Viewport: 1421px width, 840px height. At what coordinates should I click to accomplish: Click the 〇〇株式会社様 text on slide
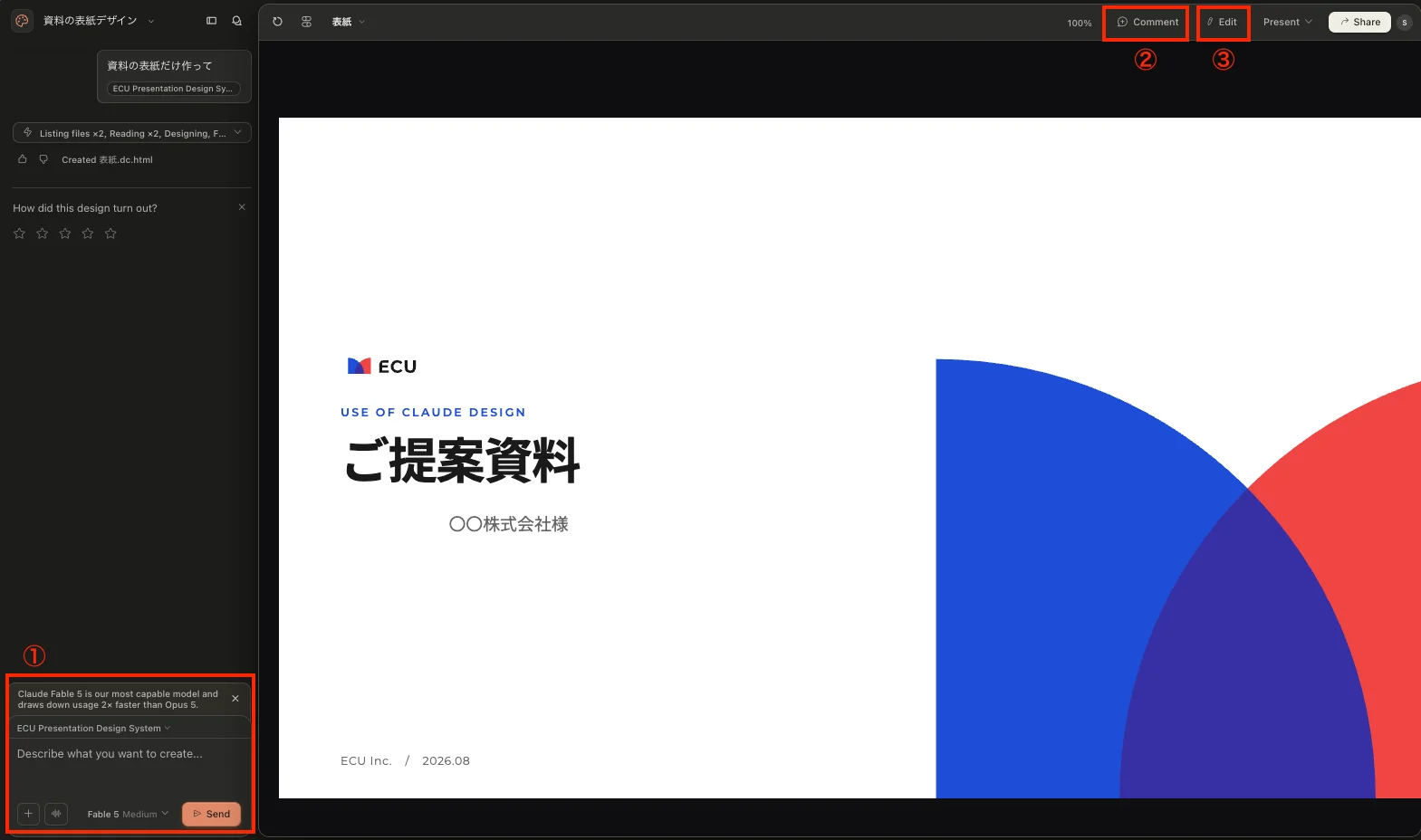pos(509,524)
